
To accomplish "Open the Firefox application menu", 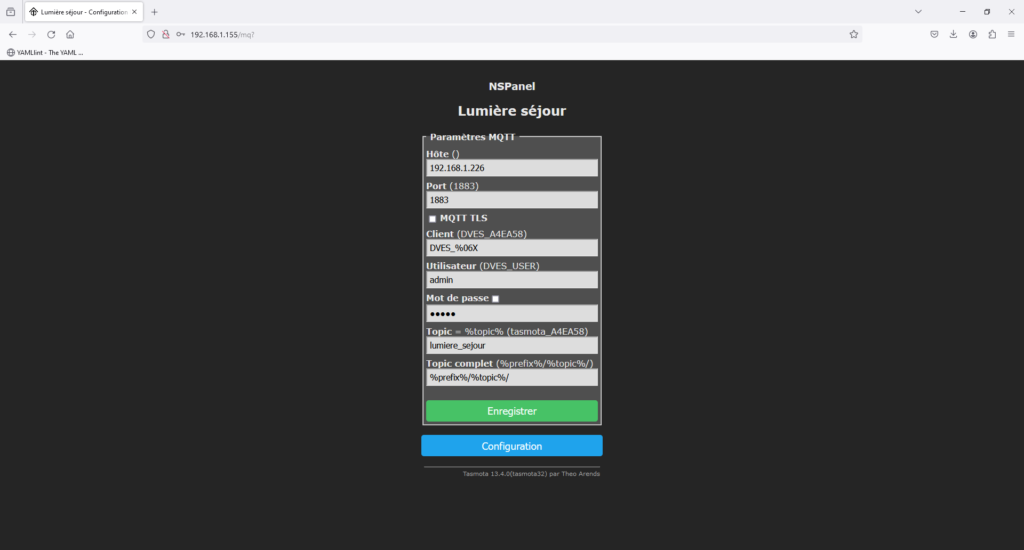I will (x=1011, y=35).
